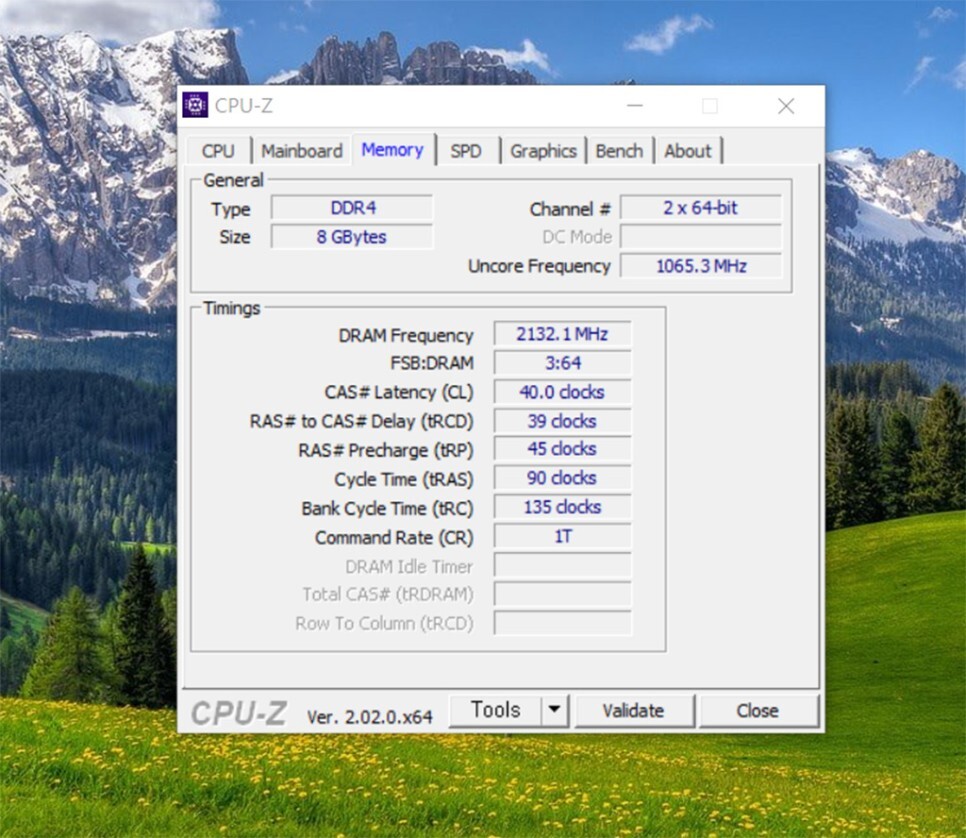Image resolution: width=966 pixels, height=838 pixels.
Task: Click the 2 x 64-bit channel field
Action: pyautogui.click(x=701, y=208)
